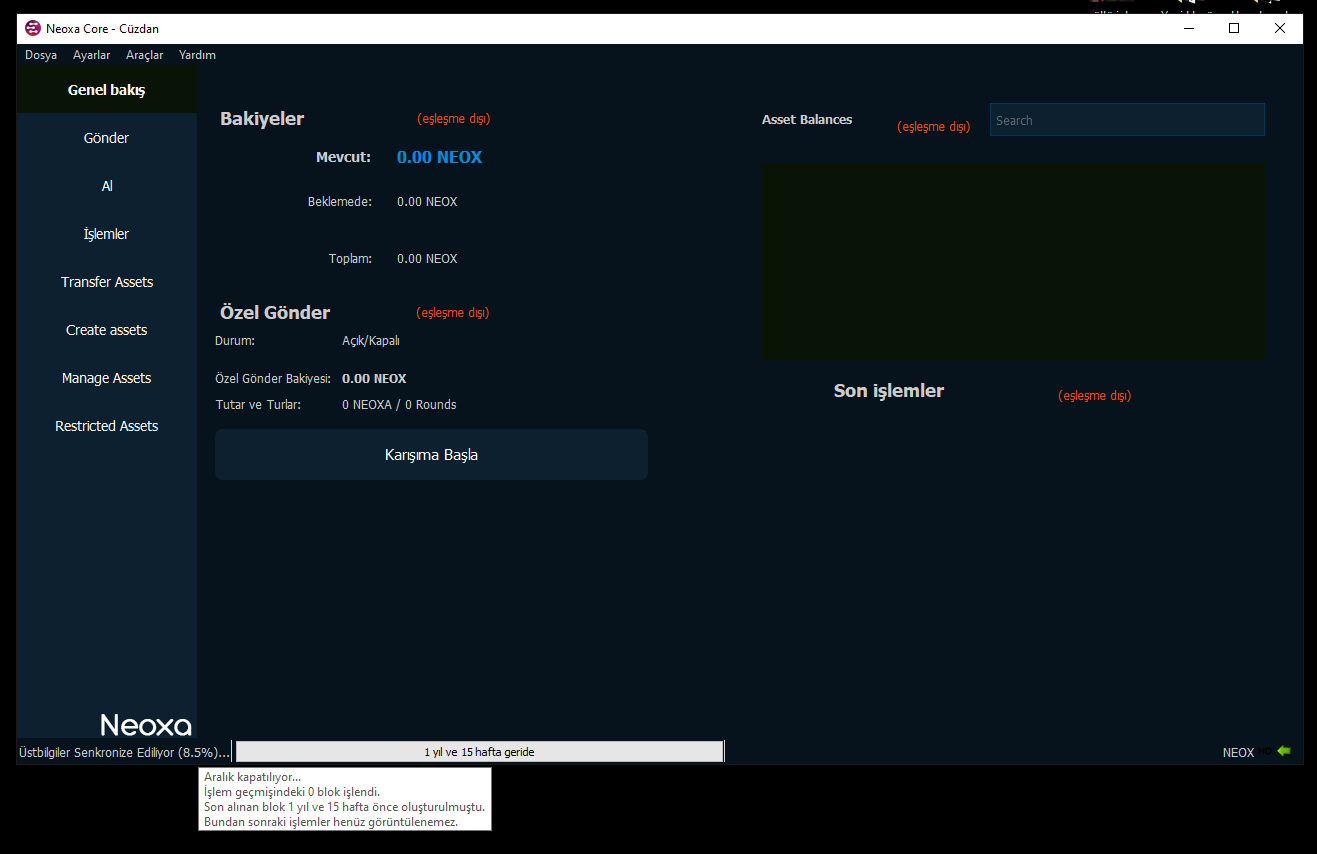Image resolution: width=1317 pixels, height=854 pixels.
Task: Open Transfer Assets in sidebar
Action: [x=107, y=282]
